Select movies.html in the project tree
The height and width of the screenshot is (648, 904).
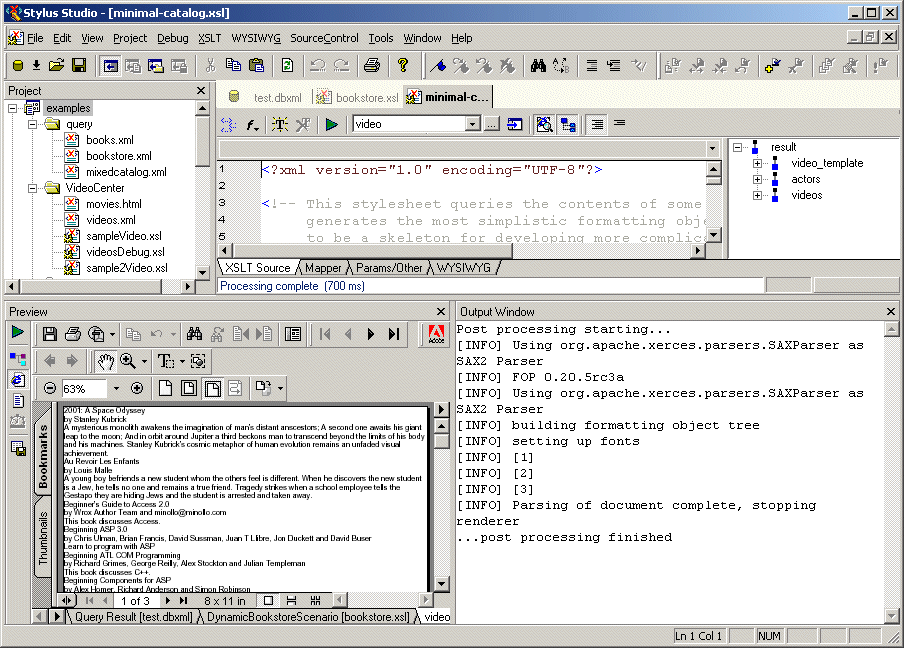[x=113, y=204]
